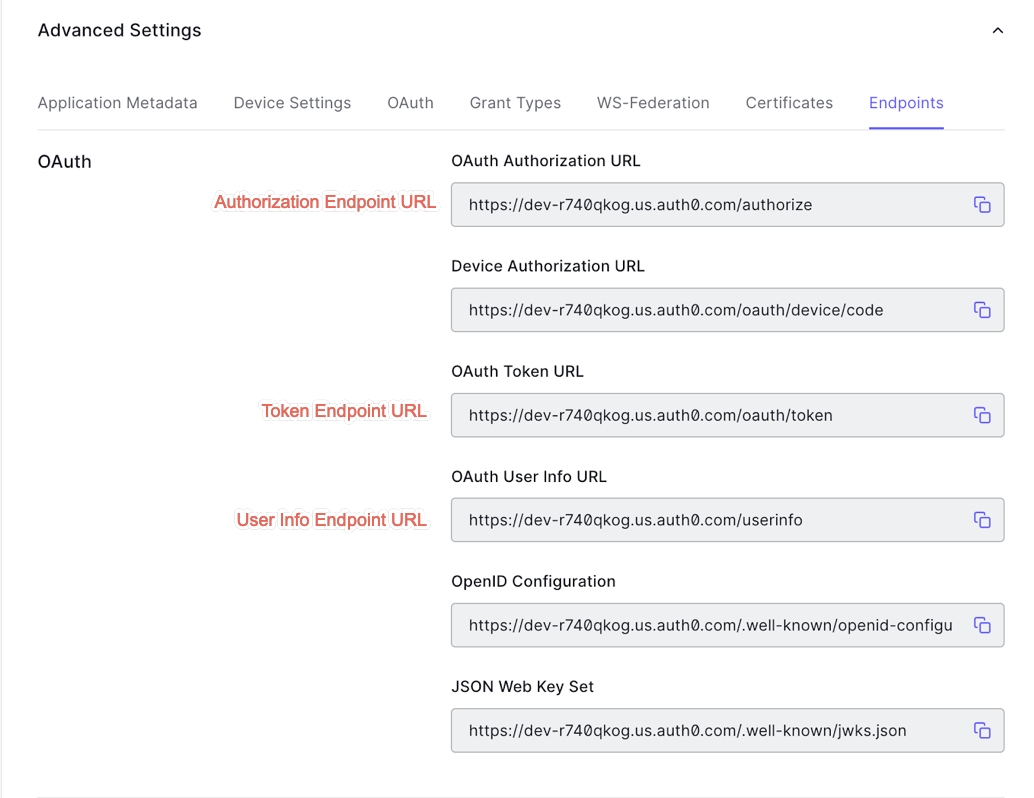Open the Device Settings tab
The width and height of the screenshot is (1034, 798).
click(x=292, y=103)
